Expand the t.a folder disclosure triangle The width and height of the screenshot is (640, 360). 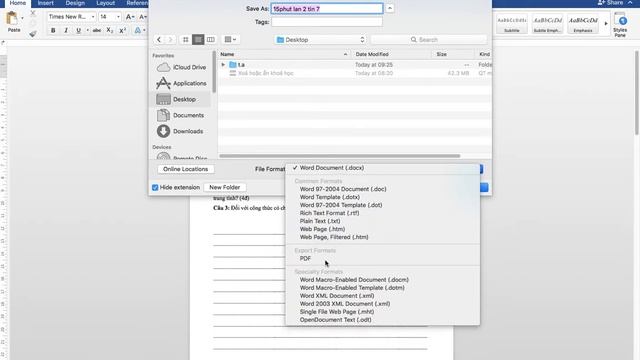223,64
